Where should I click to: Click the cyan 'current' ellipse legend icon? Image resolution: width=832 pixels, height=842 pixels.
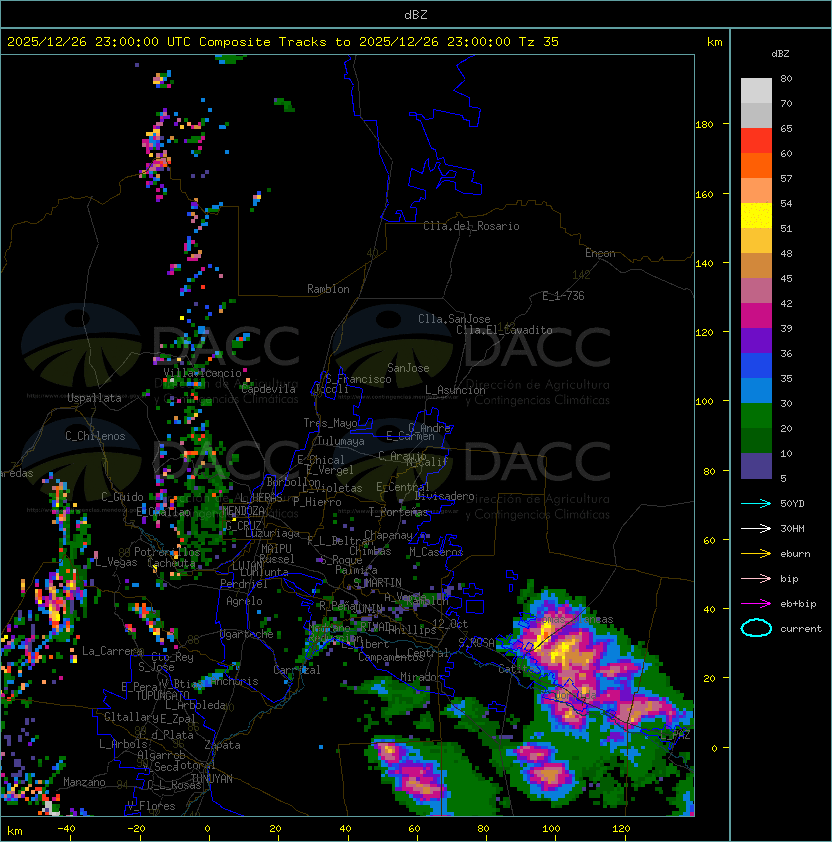pos(756,628)
